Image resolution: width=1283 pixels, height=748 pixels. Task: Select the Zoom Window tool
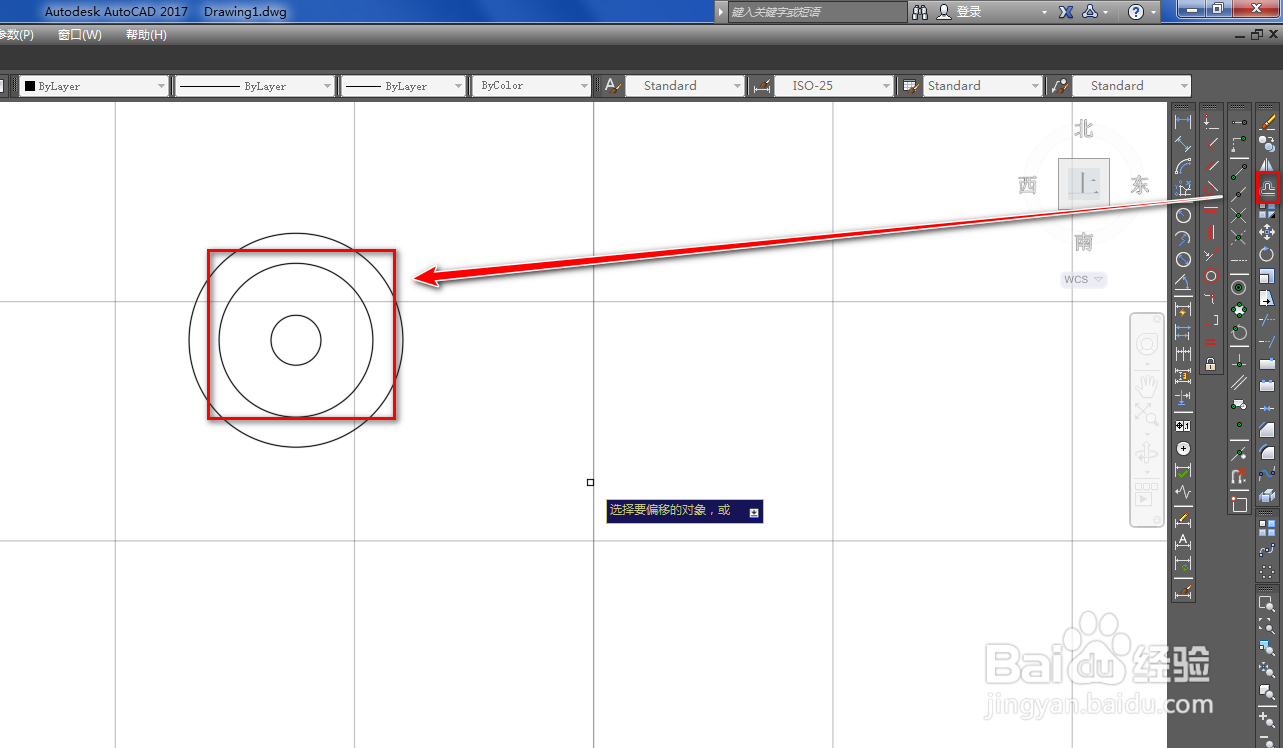pyautogui.click(x=1267, y=603)
